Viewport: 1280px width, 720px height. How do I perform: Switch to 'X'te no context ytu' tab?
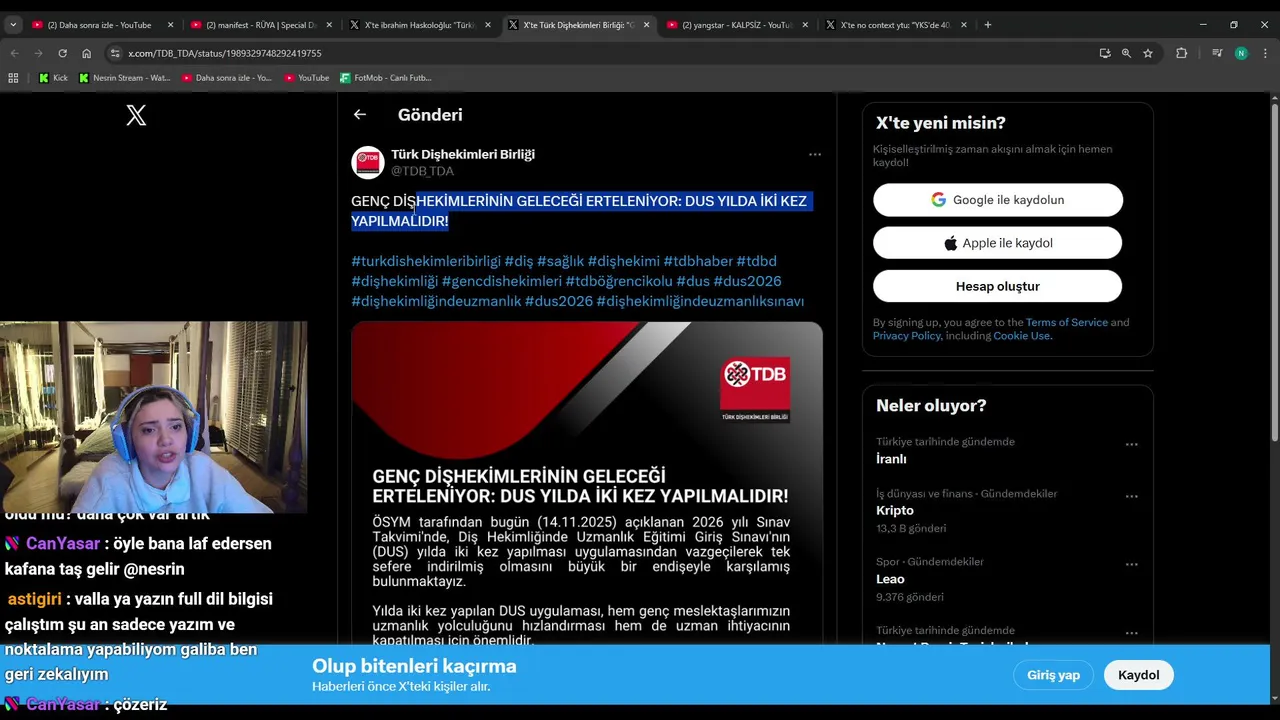tap(895, 25)
